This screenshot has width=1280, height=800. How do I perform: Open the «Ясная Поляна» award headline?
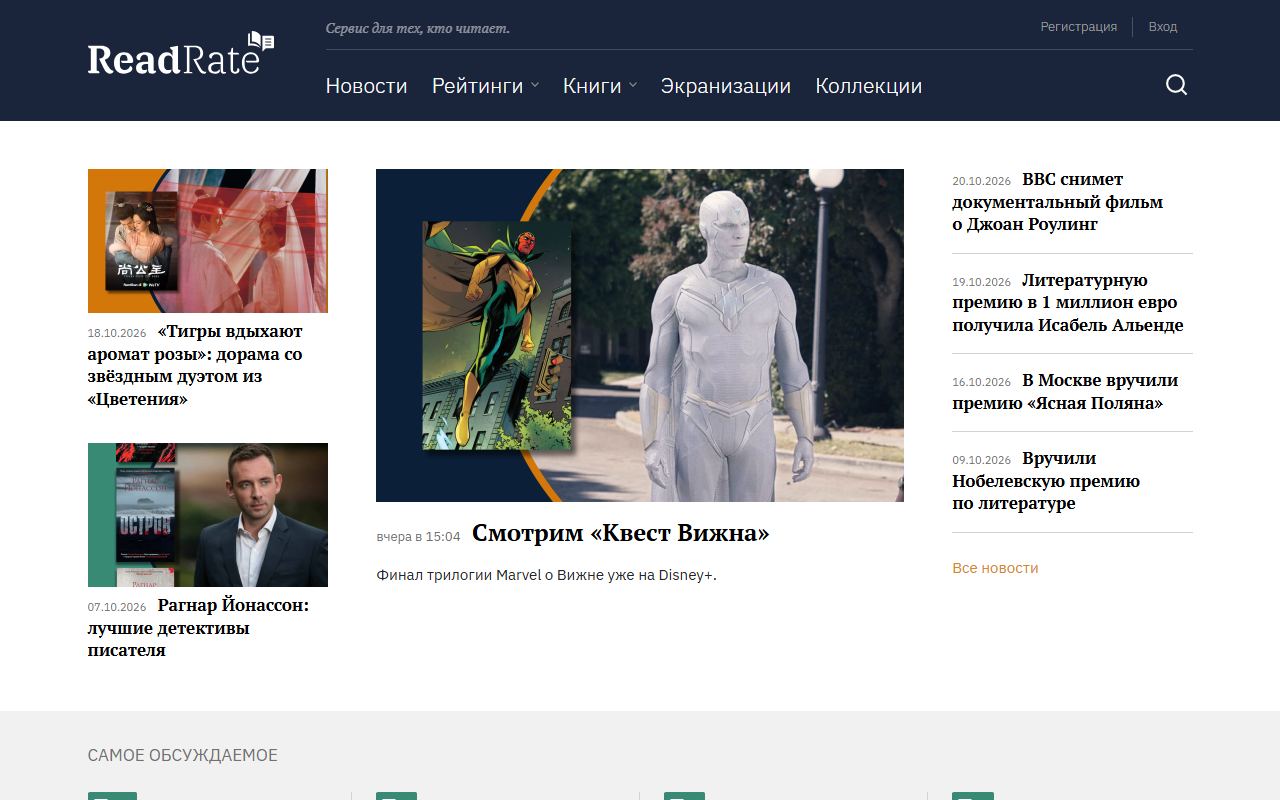[1066, 392]
